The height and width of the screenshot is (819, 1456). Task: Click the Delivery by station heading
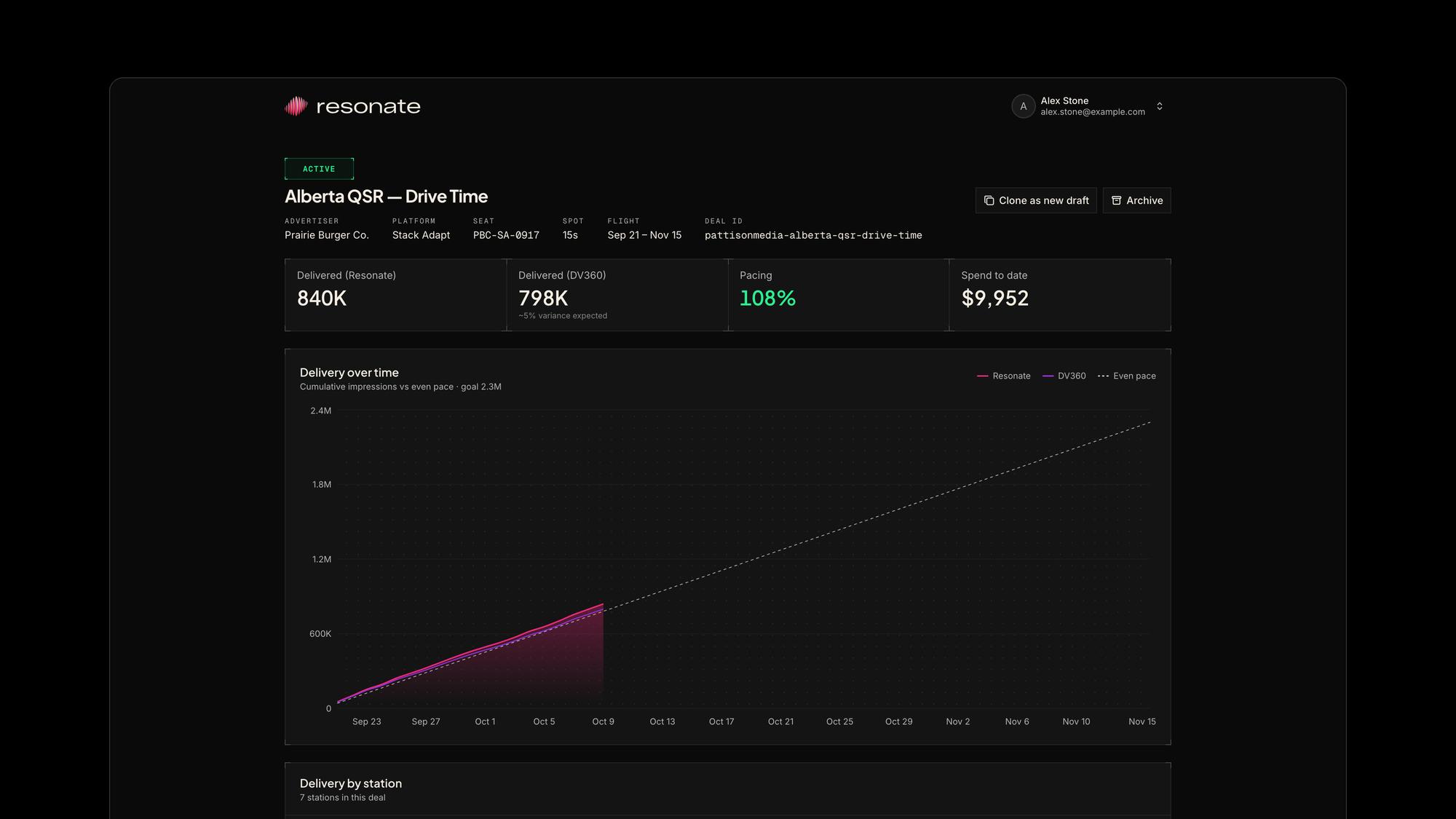351,783
